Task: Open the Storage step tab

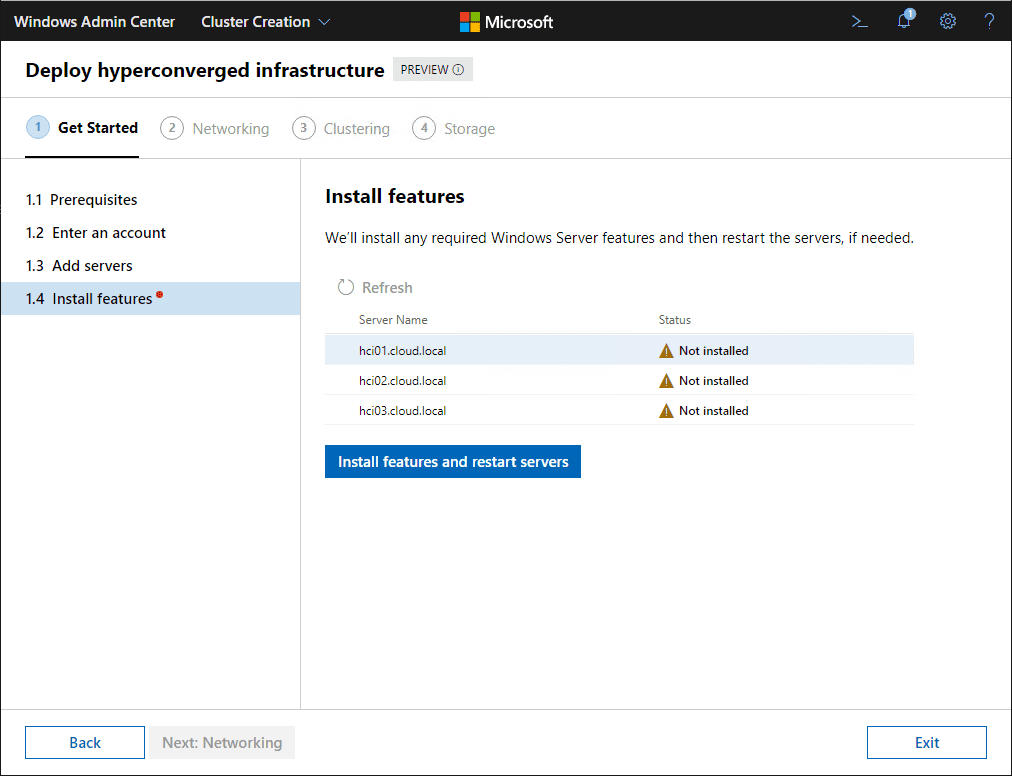Action: (454, 129)
